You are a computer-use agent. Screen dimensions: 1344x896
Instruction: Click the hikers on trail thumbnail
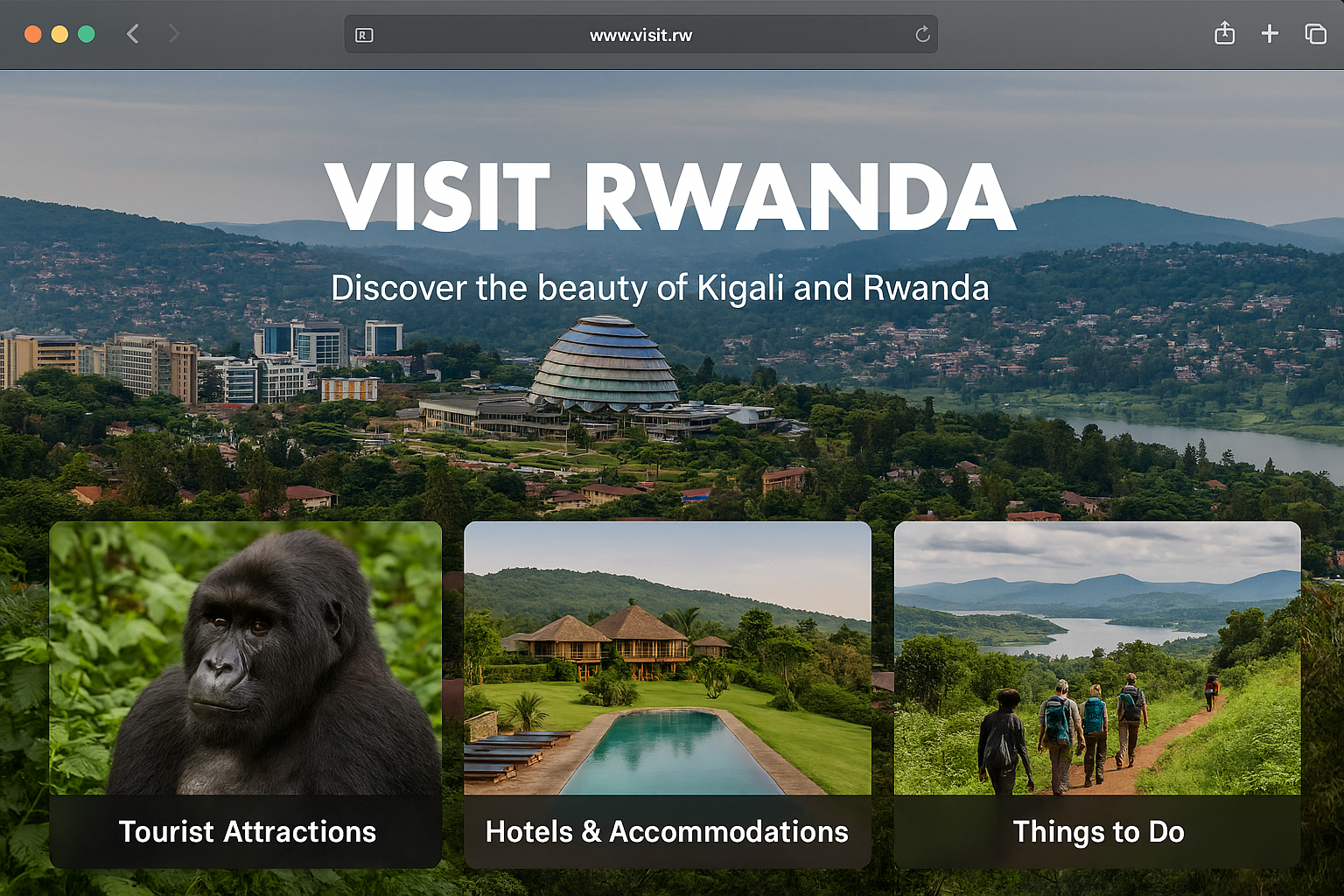(1097, 658)
